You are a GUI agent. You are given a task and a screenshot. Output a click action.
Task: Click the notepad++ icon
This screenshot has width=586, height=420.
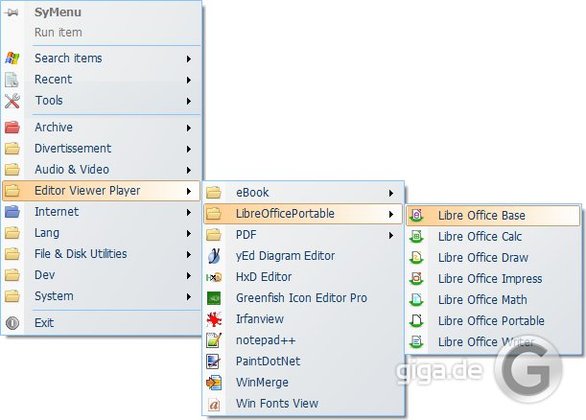pos(214,340)
